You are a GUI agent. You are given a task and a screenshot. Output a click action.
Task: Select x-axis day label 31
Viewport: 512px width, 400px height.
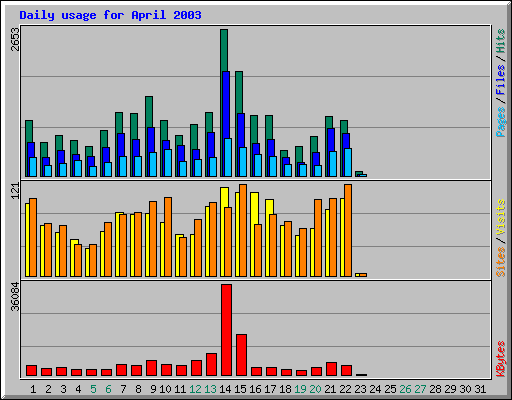pyautogui.click(x=480, y=389)
